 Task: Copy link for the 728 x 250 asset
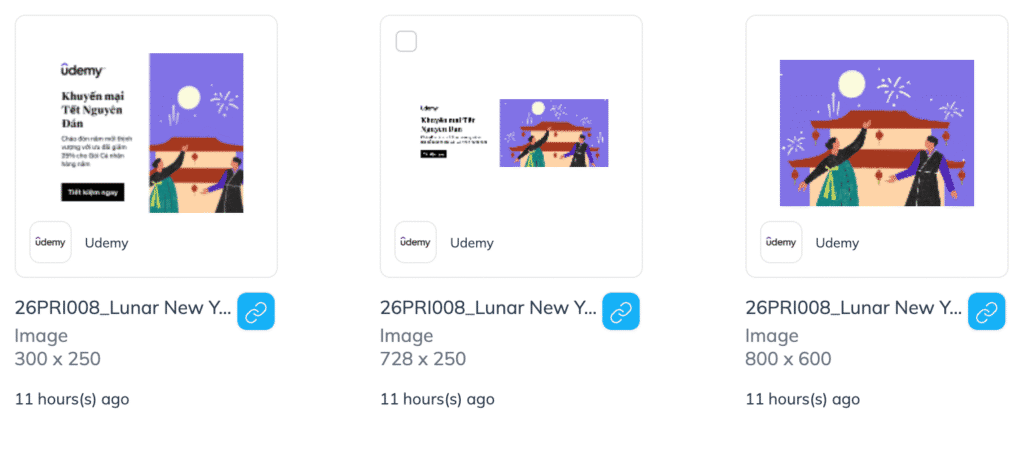click(x=621, y=312)
